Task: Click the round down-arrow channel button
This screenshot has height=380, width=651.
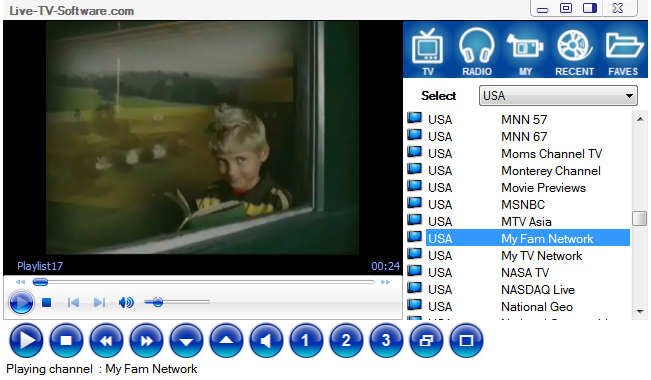Action: click(x=186, y=341)
